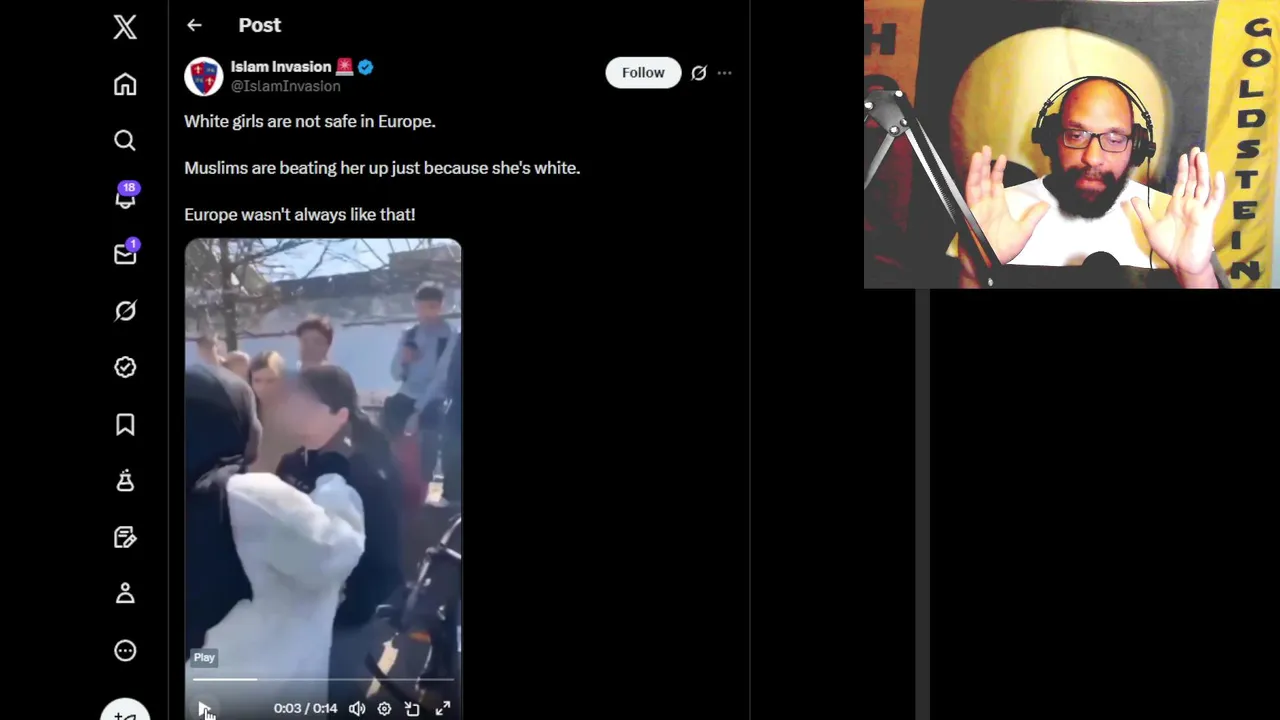Viewport: 1280px width, 720px height.
Task: Go back with the arrow
Action: point(194,25)
